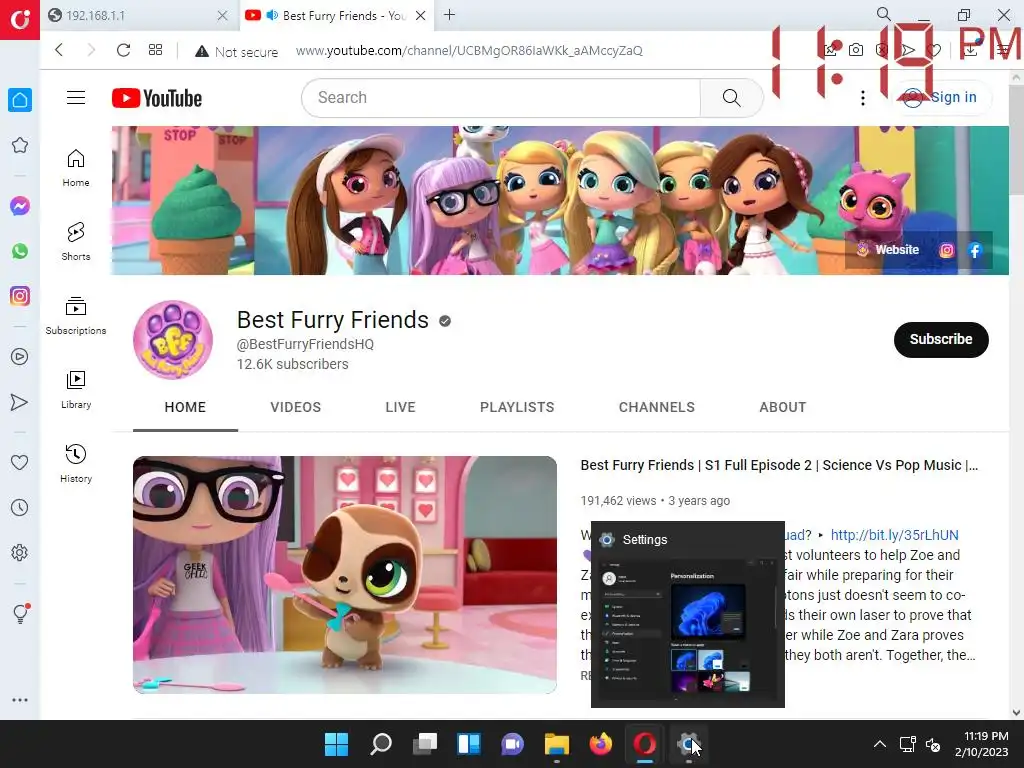1024x768 pixels.
Task: Reload the current page
Action: pyautogui.click(x=123, y=50)
